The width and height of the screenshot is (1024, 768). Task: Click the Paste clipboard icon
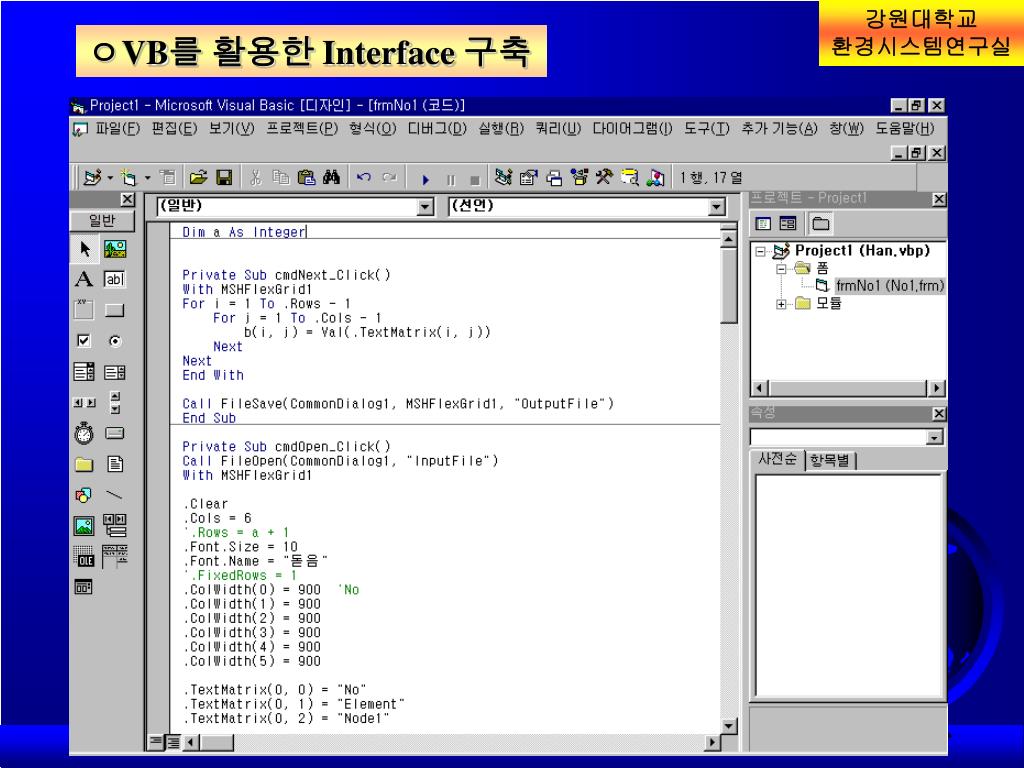[306, 177]
